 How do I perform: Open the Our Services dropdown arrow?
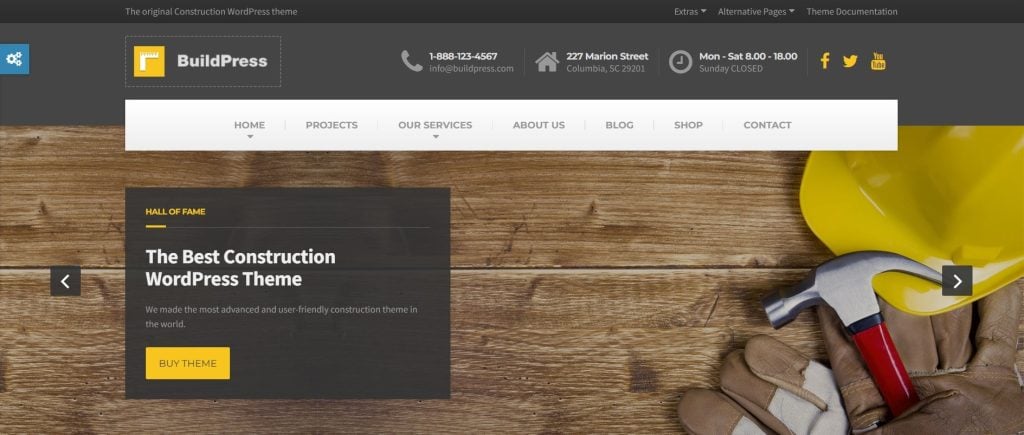[436, 137]
